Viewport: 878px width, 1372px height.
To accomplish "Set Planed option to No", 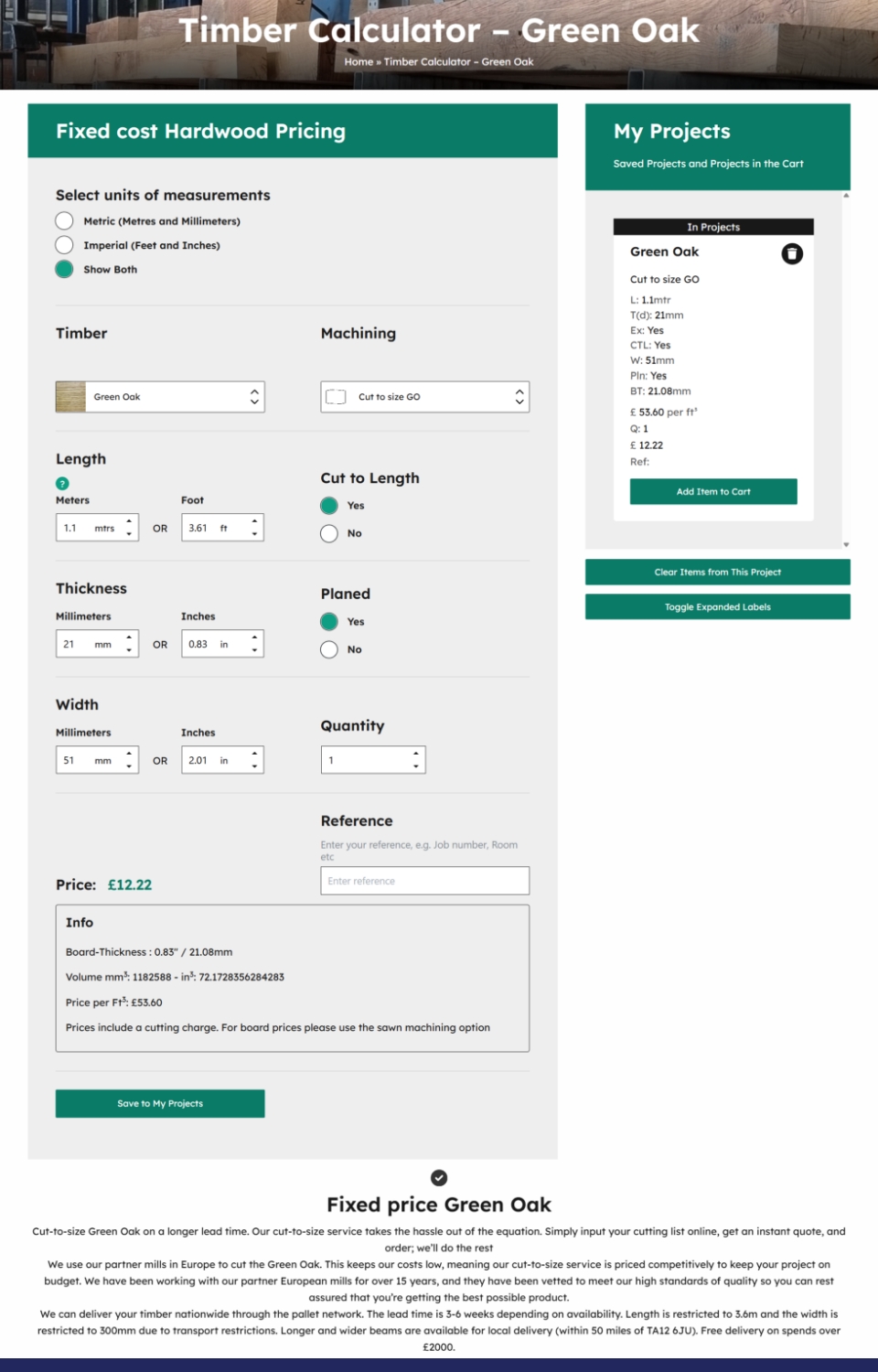I will [329, 649].
